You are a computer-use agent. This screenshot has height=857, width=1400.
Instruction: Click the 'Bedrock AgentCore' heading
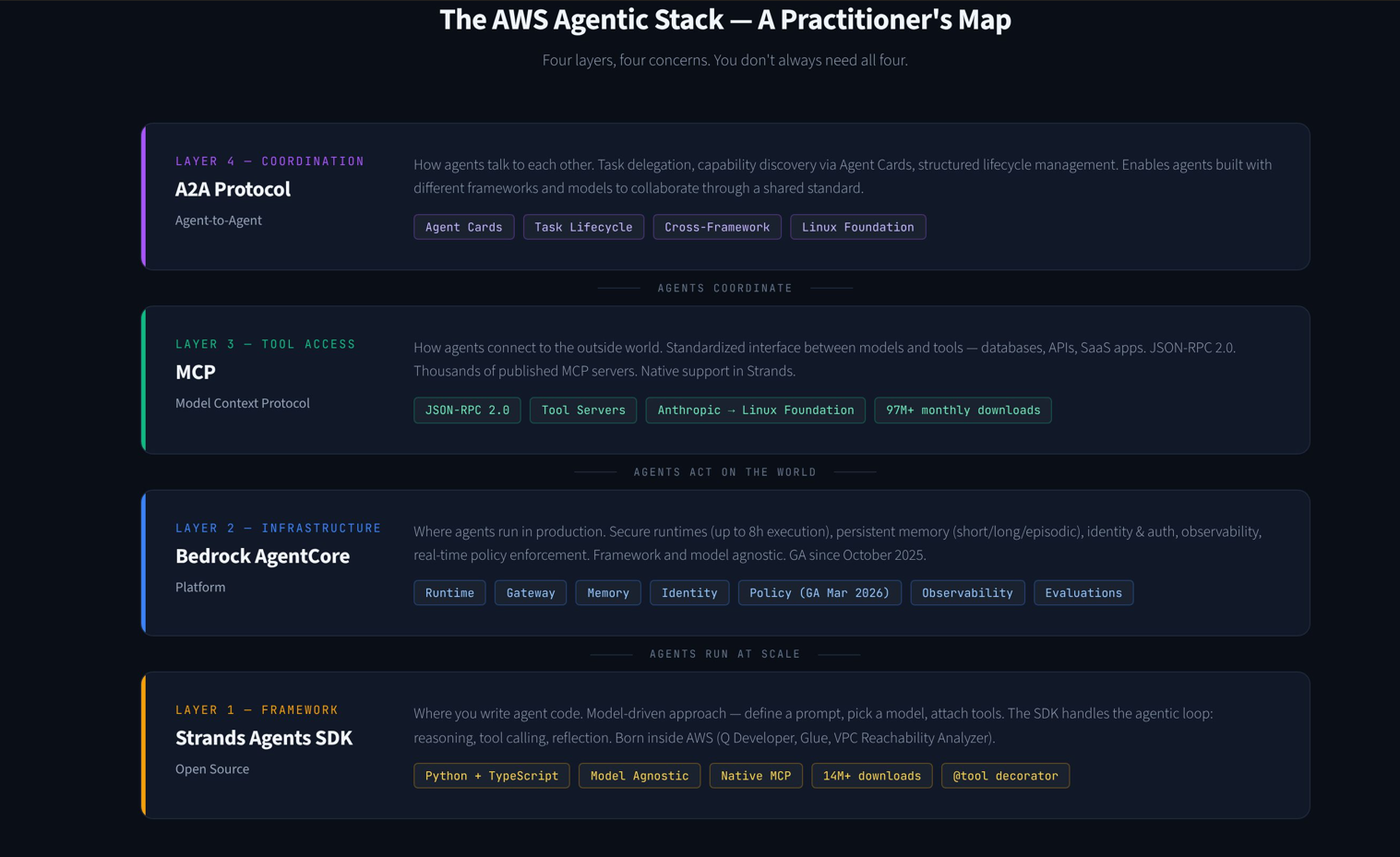263,556
